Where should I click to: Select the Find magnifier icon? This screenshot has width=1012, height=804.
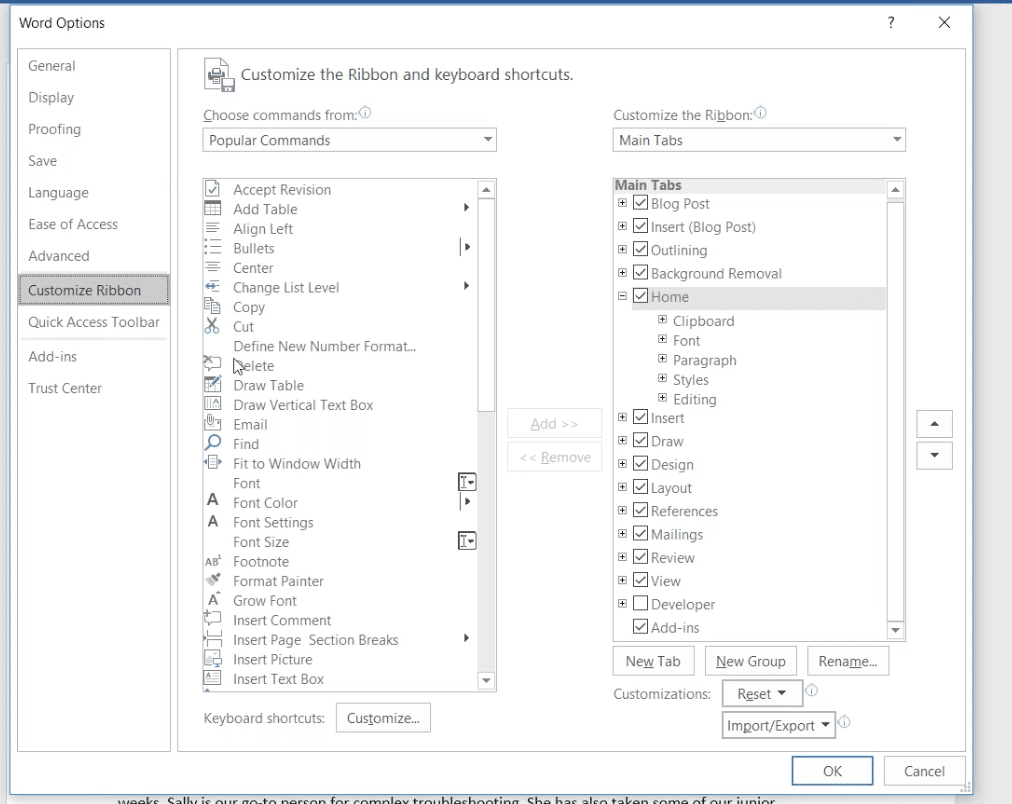212,443
